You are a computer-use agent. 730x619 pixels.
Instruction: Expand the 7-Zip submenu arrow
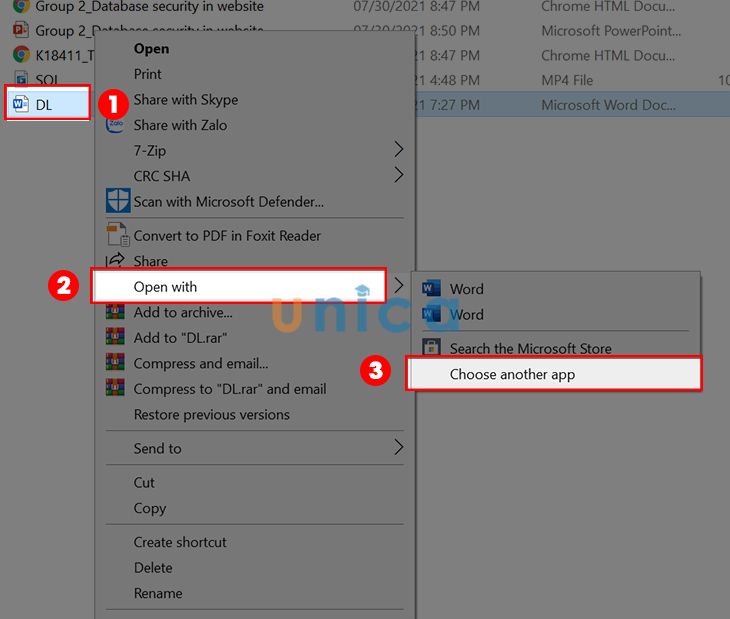(x=399, y=149)
